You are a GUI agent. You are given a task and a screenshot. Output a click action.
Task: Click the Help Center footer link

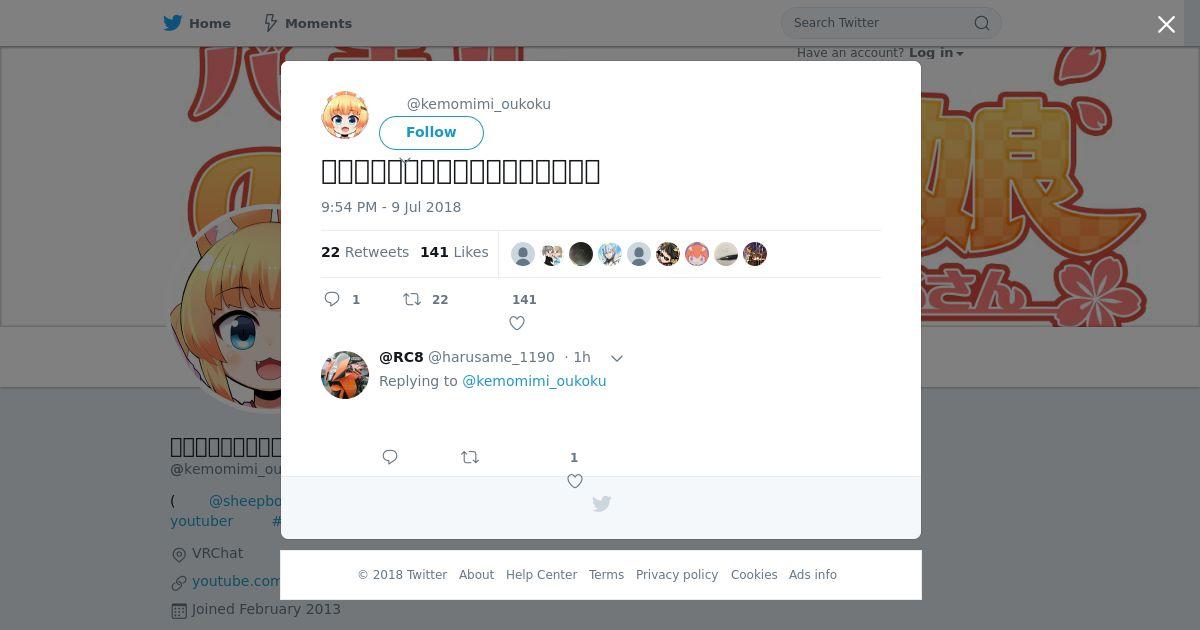[x=541, y=575]
